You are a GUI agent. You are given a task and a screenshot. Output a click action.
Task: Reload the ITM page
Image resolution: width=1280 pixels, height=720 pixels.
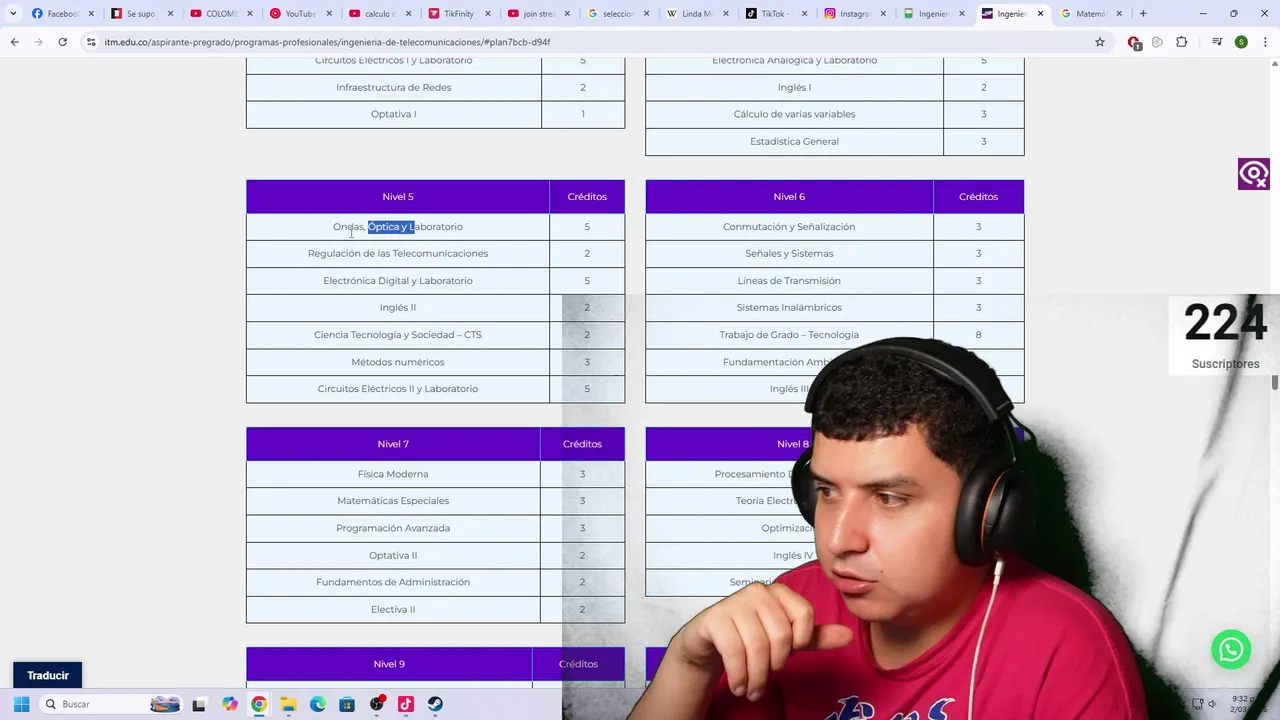pyautogui.click(x=62, y=42)
